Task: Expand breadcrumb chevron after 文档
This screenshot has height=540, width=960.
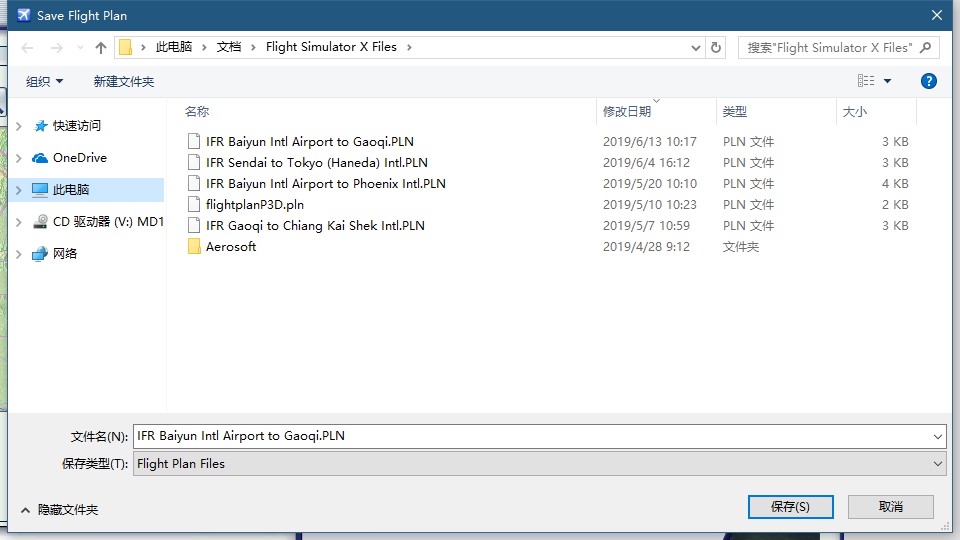Action: 253,47
